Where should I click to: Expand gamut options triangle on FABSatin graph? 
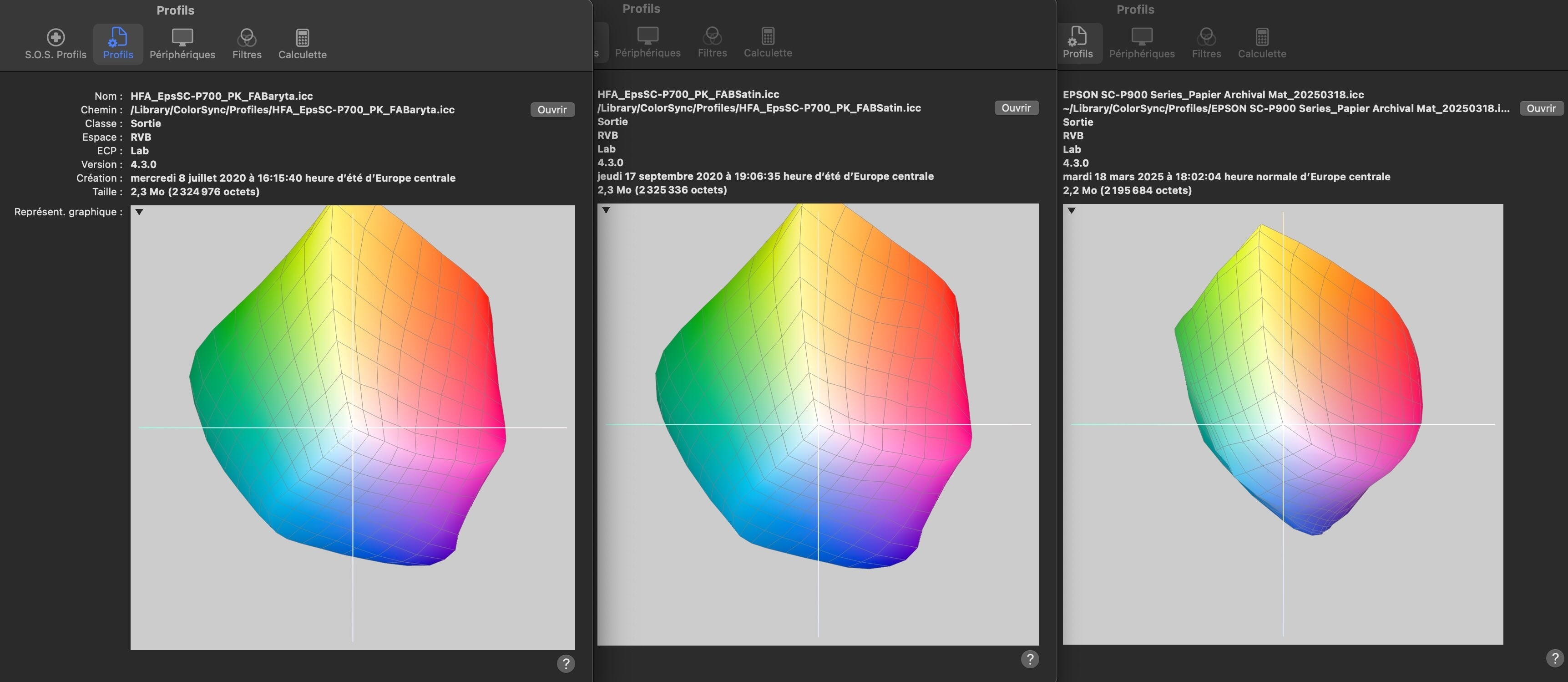coord(606,210)
